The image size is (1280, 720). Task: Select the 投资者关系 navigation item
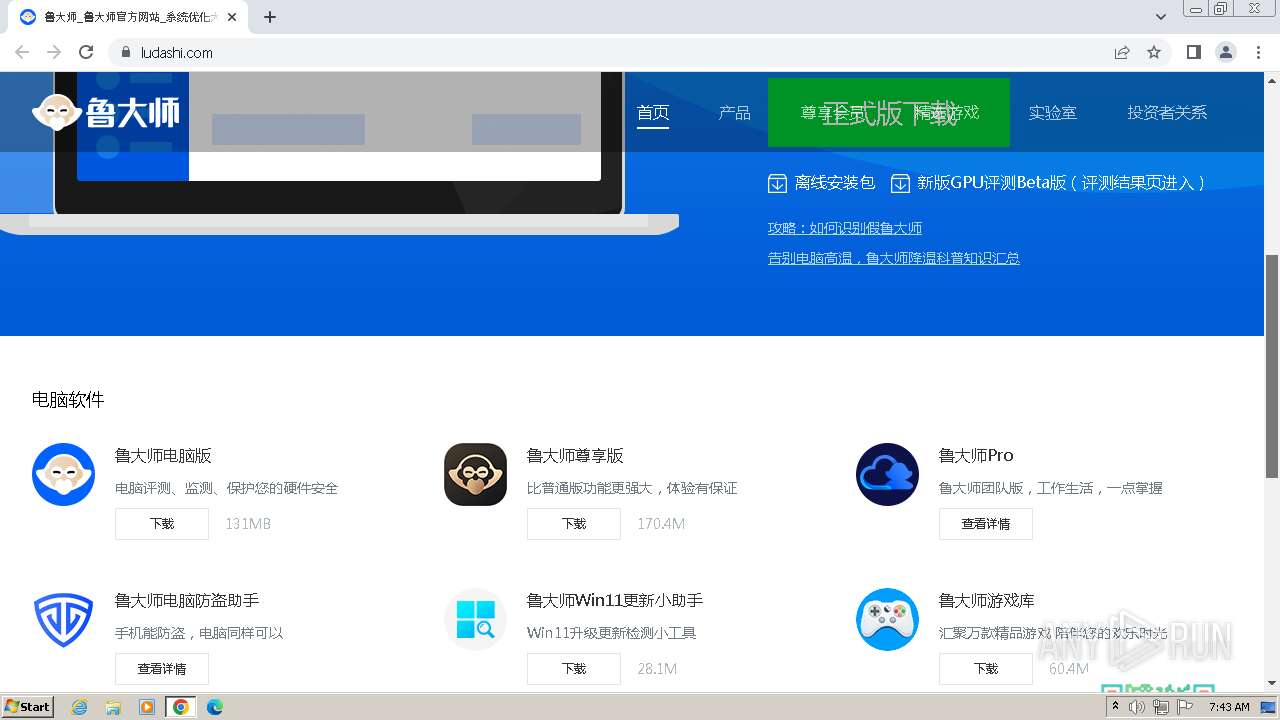pyautogui.click(x=1167, y=112)
